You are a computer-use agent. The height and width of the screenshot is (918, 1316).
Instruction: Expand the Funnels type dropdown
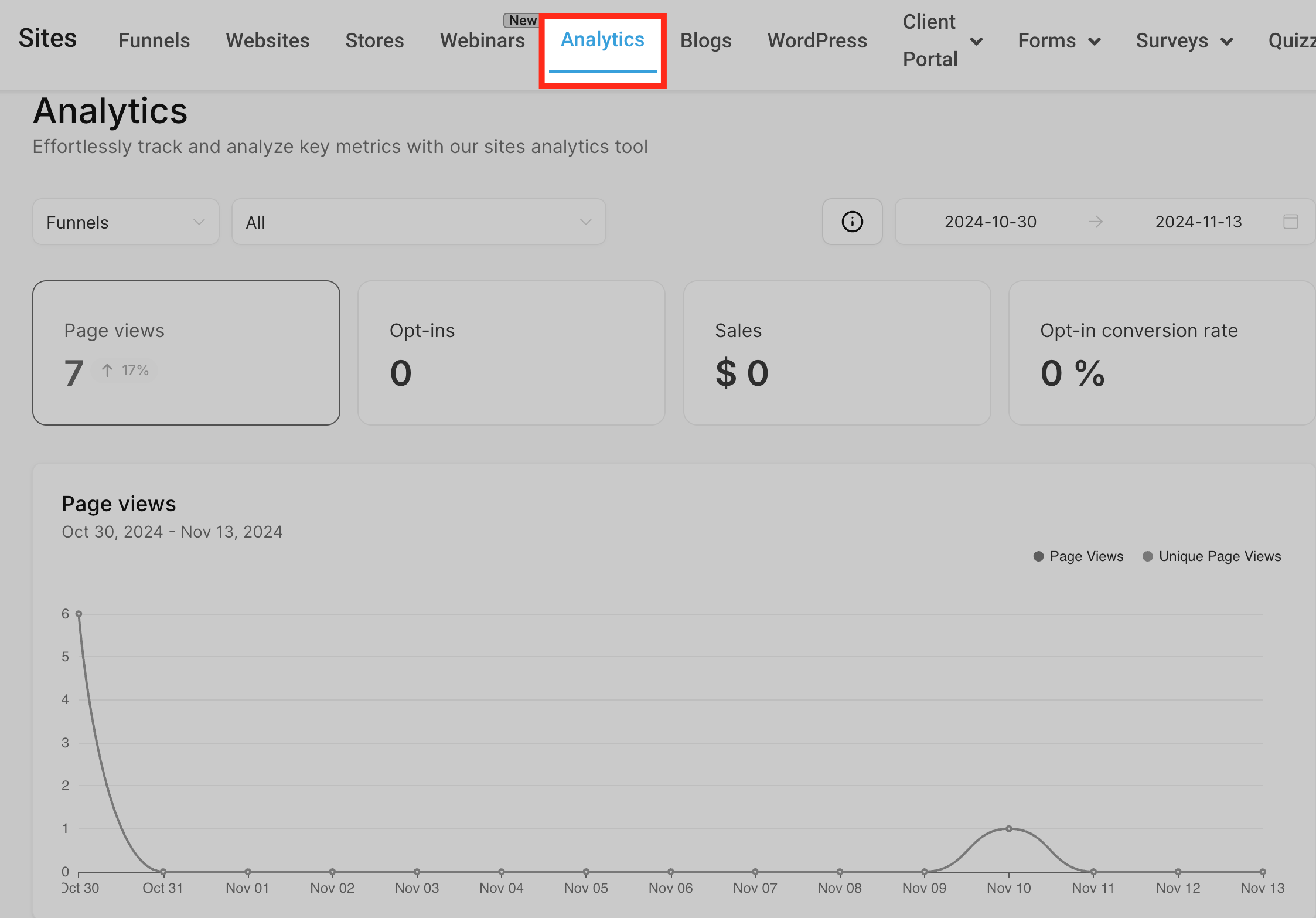125,222
